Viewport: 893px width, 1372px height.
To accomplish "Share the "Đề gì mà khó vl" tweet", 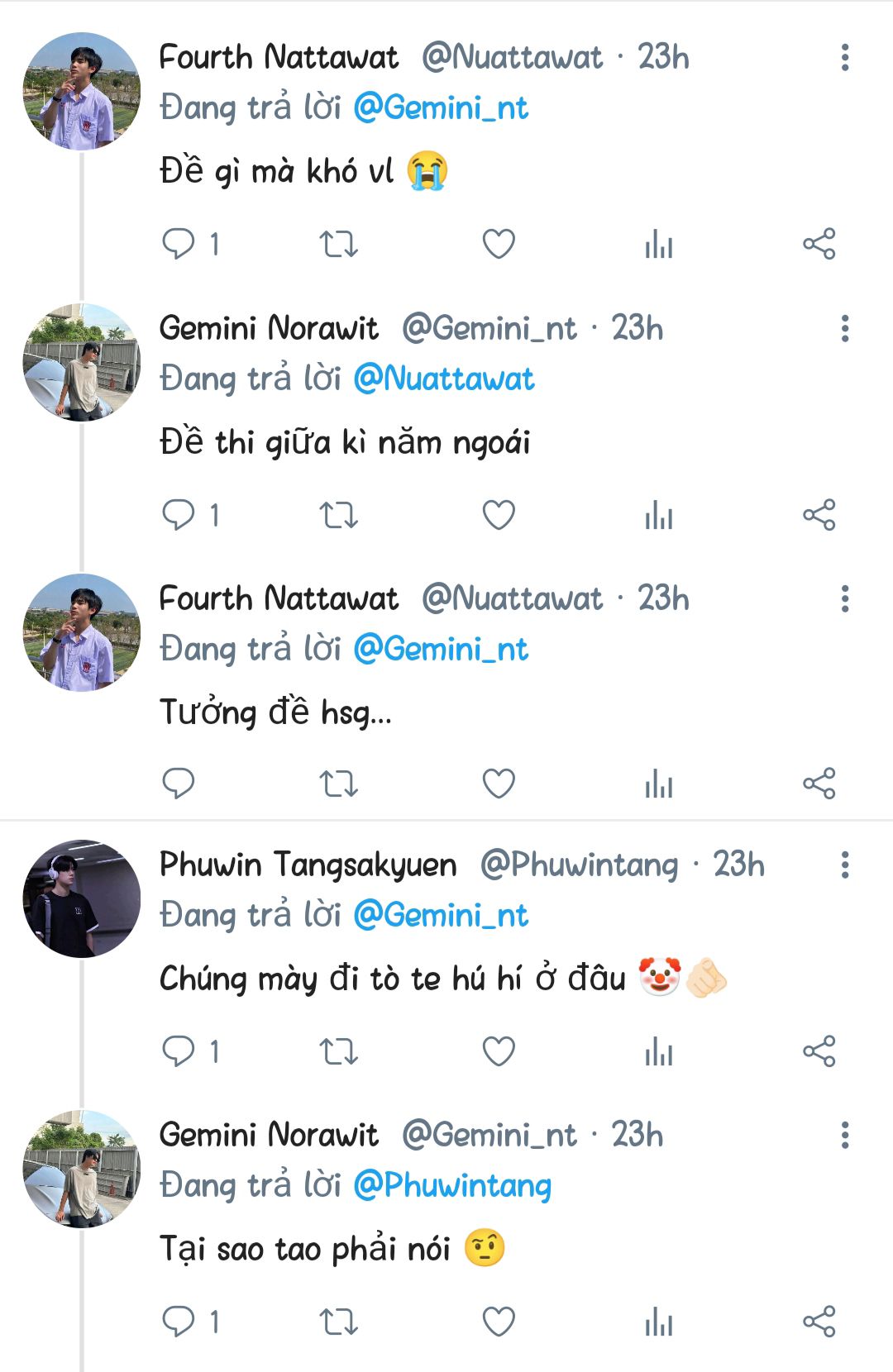I will click(x=819, y=244).
